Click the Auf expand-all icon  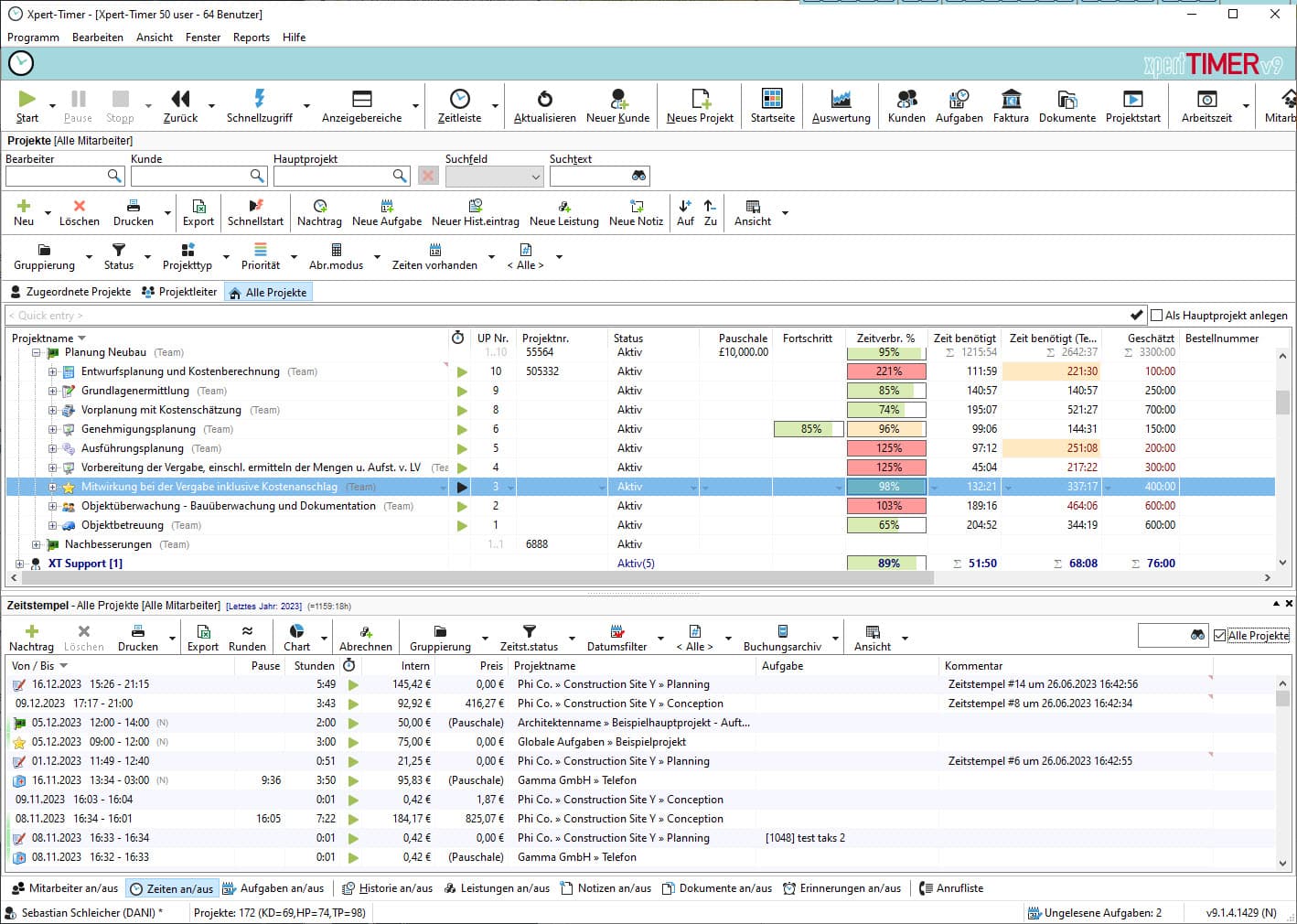point(685,212)
